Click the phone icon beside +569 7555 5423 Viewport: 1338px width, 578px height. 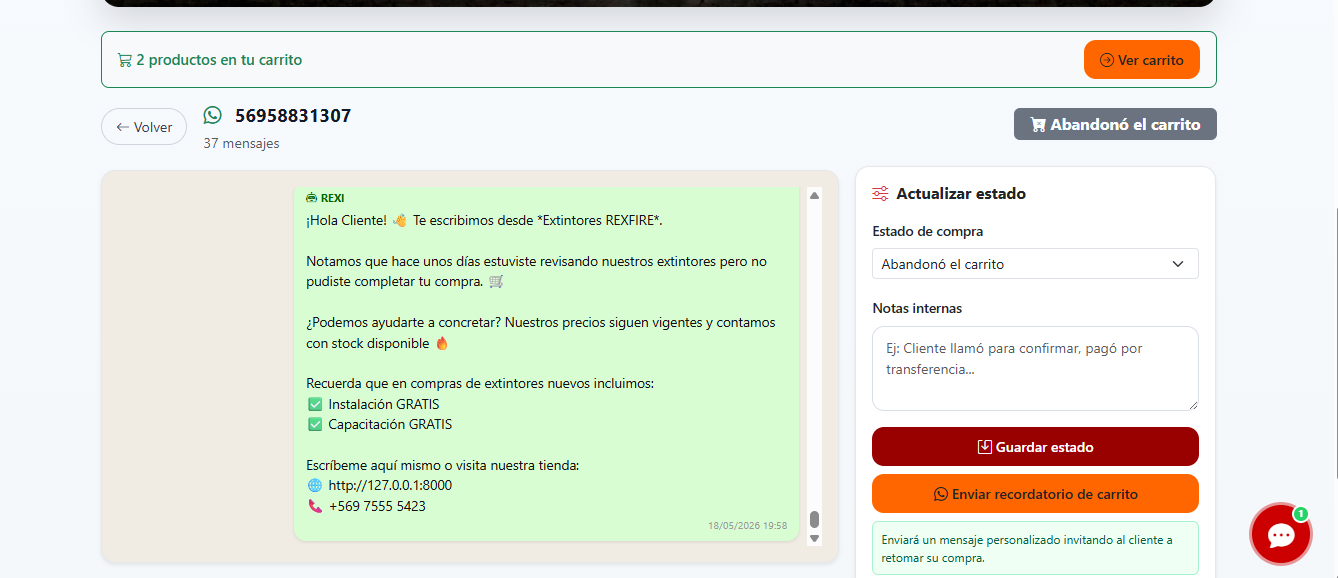coord(315,506)
